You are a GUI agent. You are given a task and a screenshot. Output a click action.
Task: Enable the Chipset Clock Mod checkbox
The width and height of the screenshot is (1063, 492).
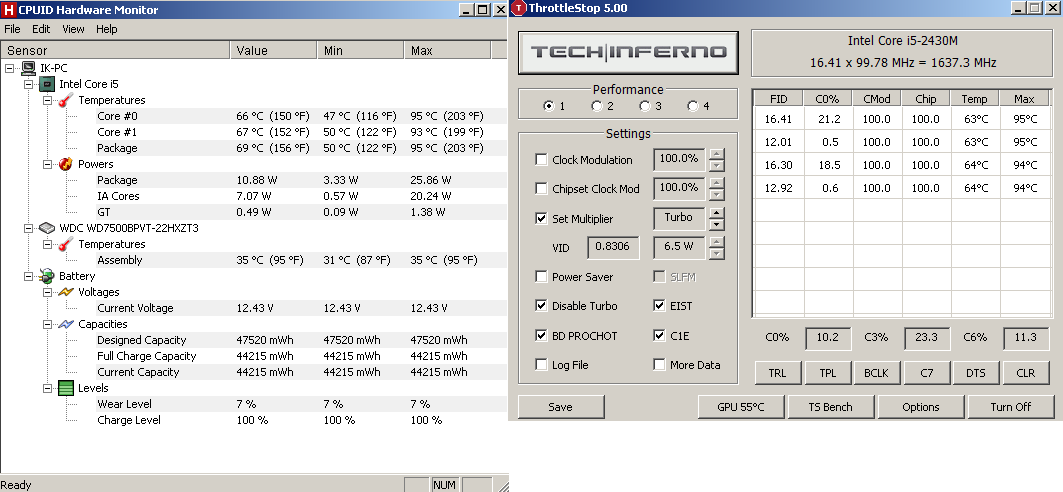click(541, 188)
